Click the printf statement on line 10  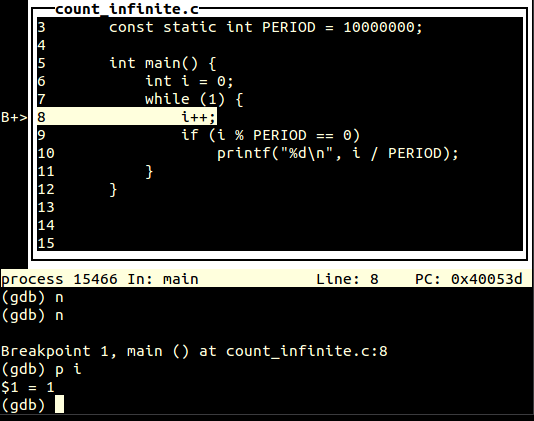click(338, 153)
